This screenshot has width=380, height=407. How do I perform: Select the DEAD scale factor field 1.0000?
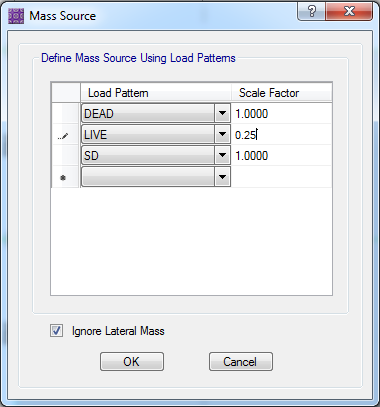pyautogui.click(x=282, y=113)
